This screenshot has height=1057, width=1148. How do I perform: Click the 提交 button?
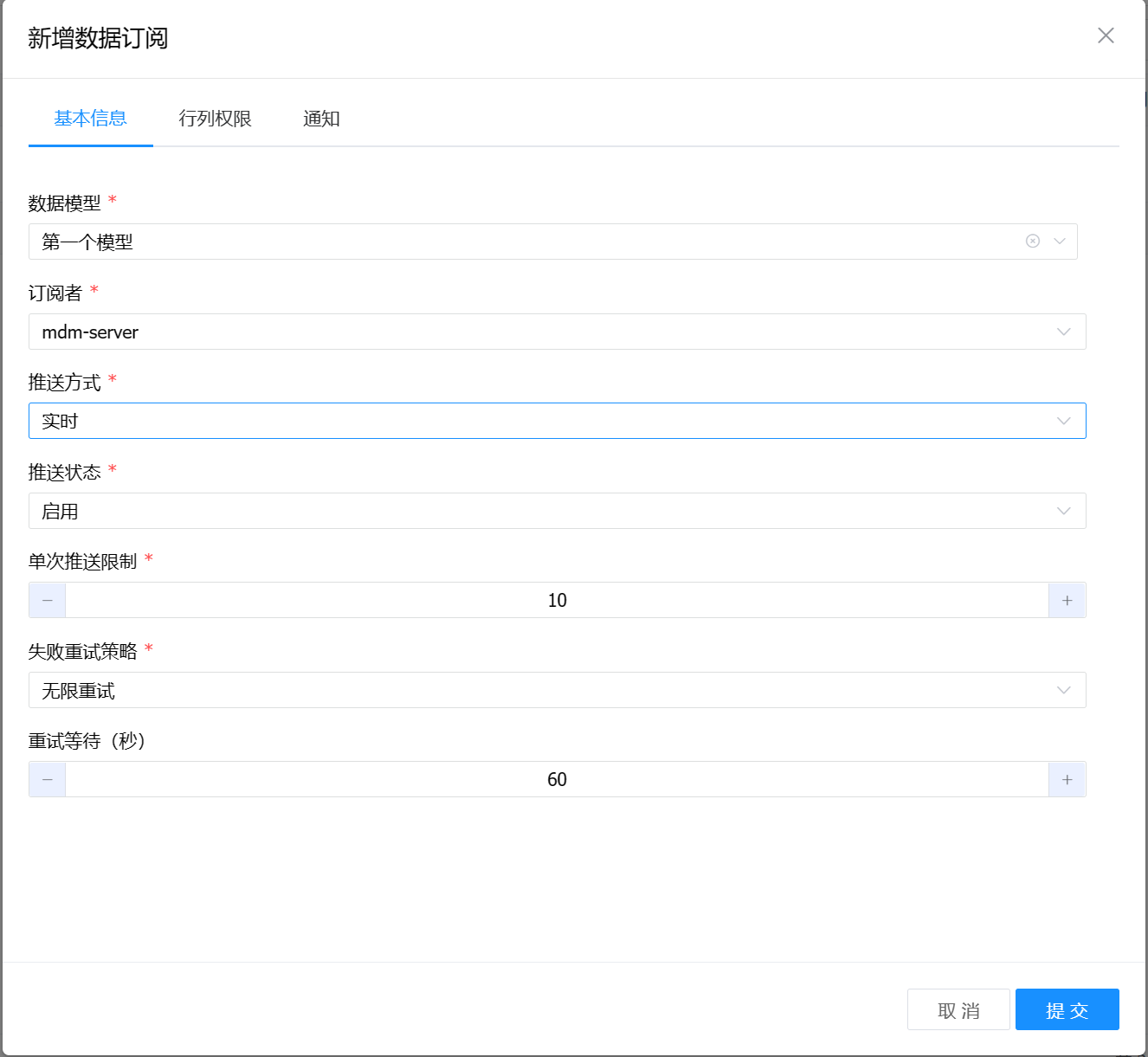(1067, 1009)
